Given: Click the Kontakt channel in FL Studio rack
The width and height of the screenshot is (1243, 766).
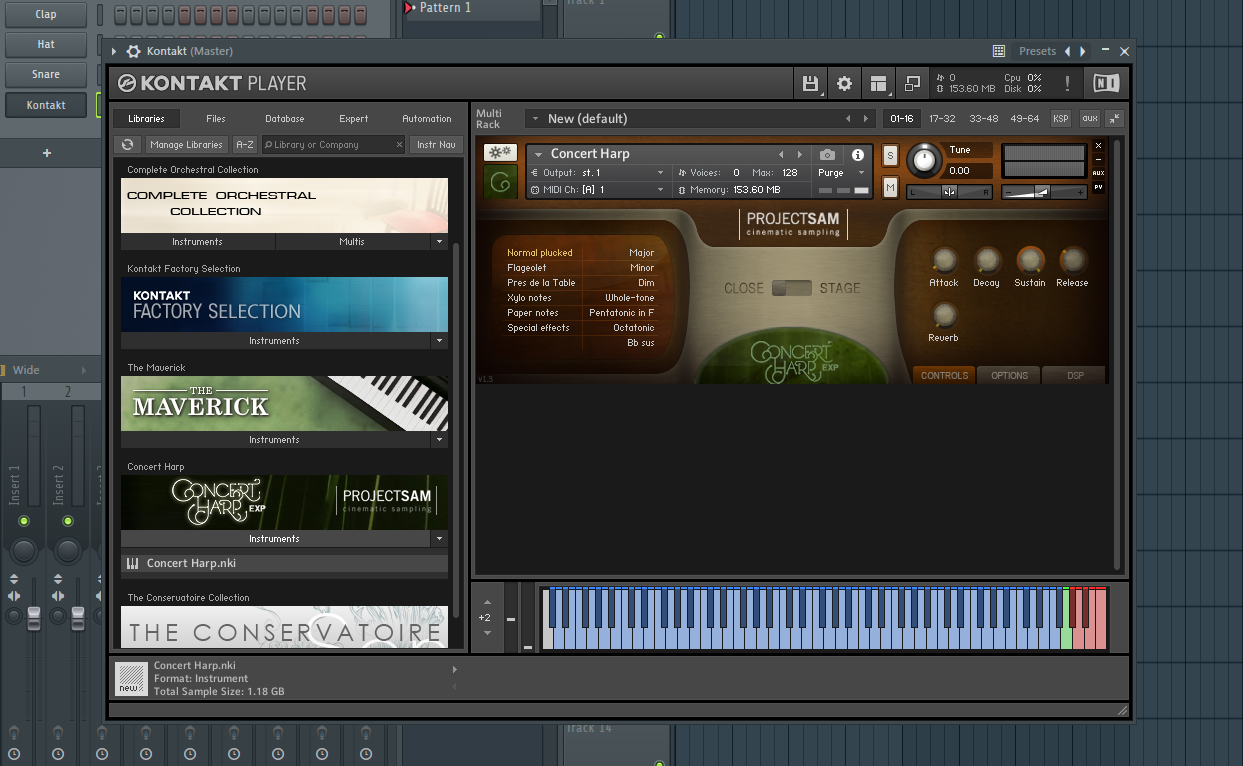Looking at the screenshot, I should click(x=46, y=105).
